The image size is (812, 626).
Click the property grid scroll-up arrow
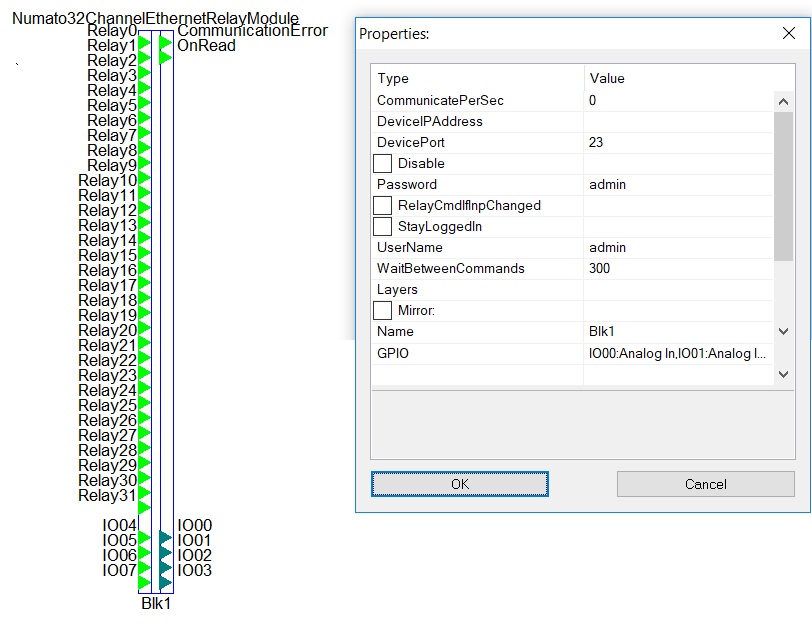tap(784, 101)
